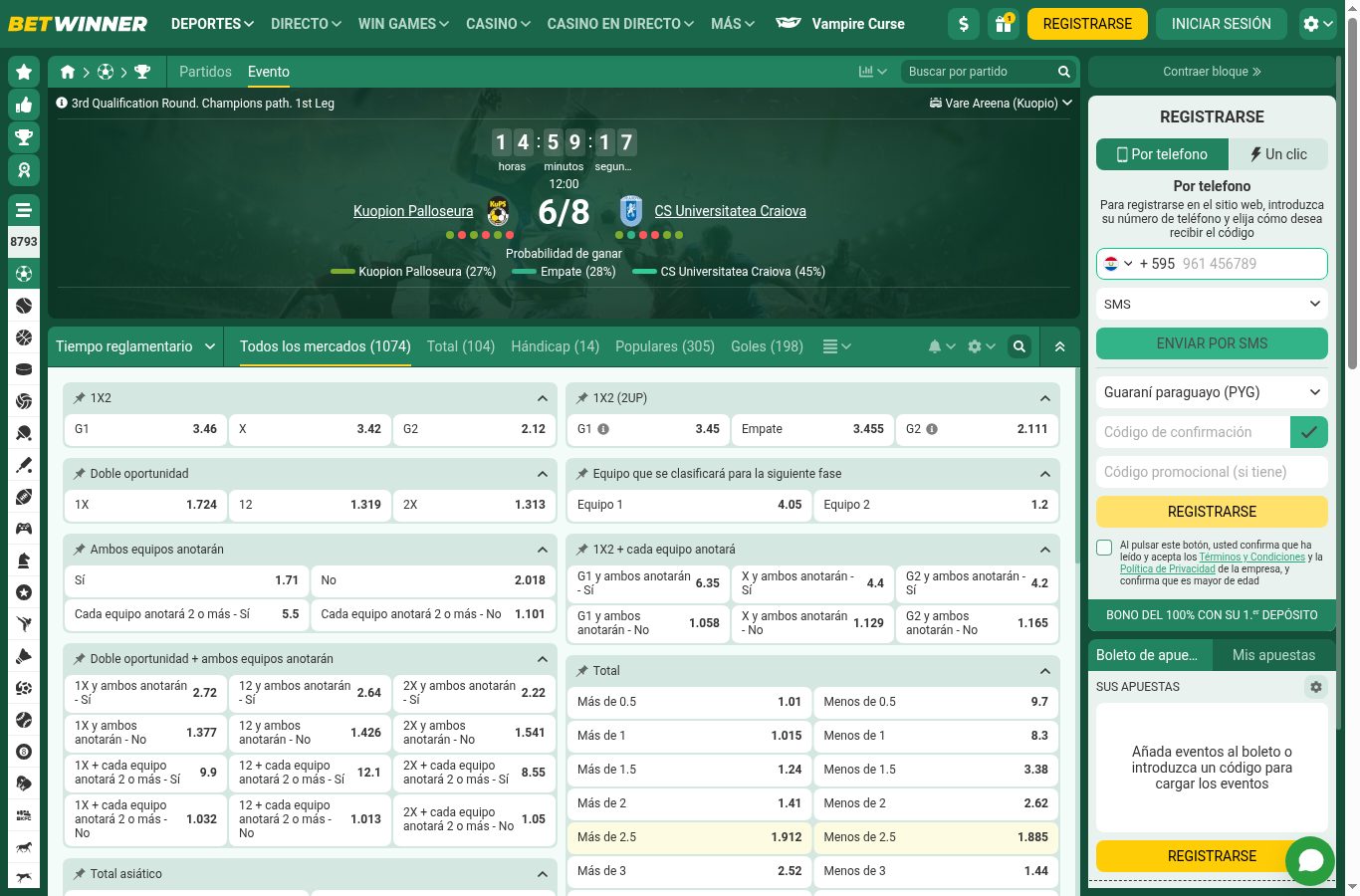Click the header REGISTRARSE button
The width and height of the screenshot is (1360, 896).
1087,24
